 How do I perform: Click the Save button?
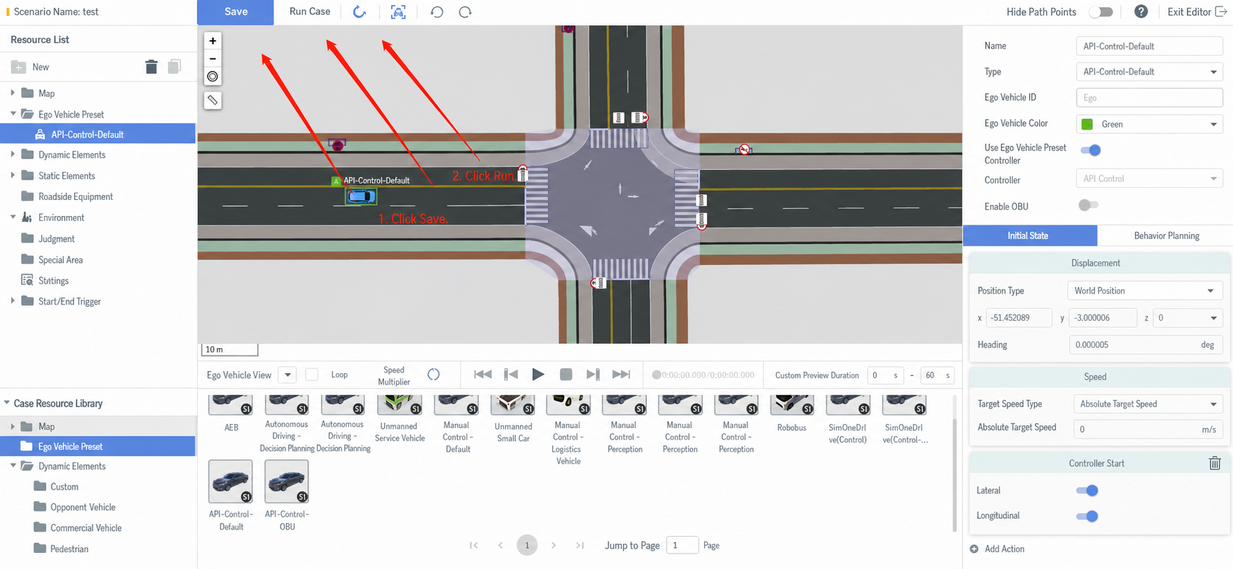pos(236,12)
